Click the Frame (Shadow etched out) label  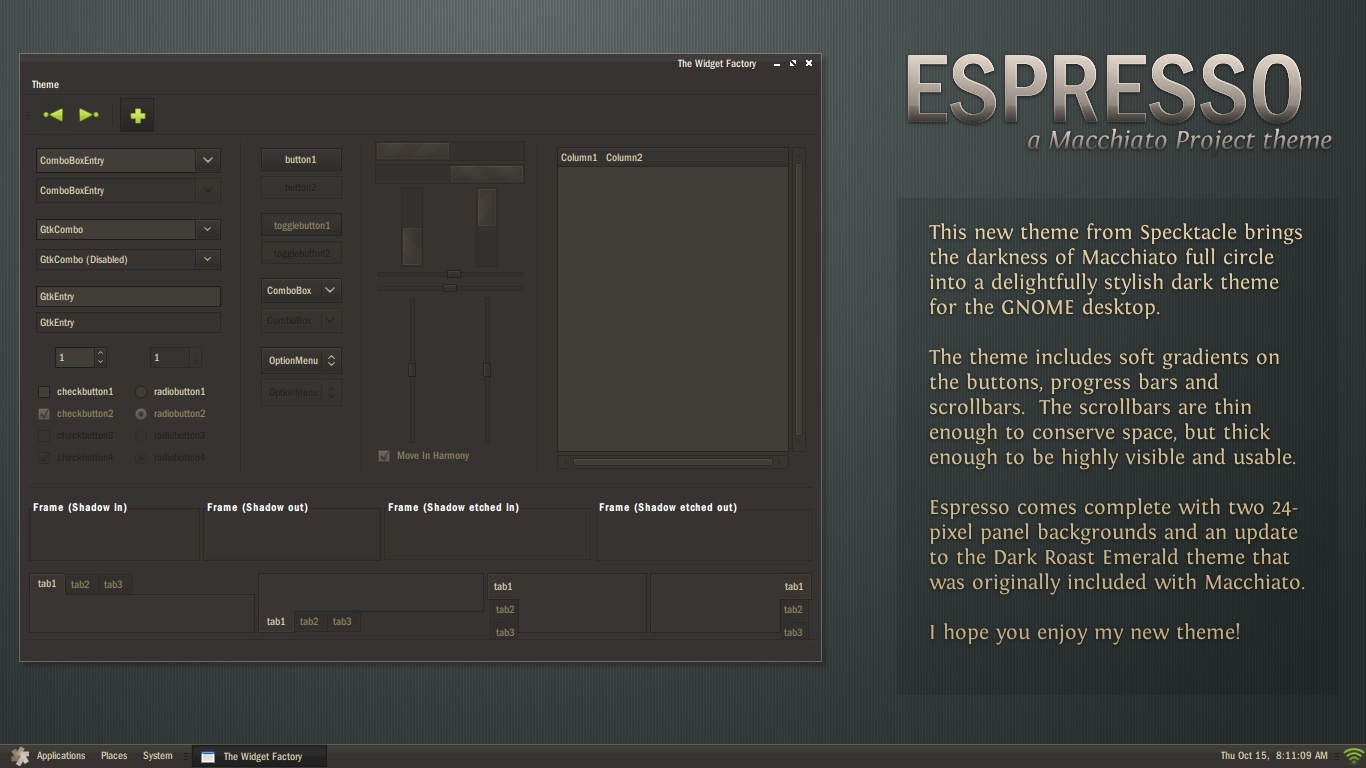point(668,508)
